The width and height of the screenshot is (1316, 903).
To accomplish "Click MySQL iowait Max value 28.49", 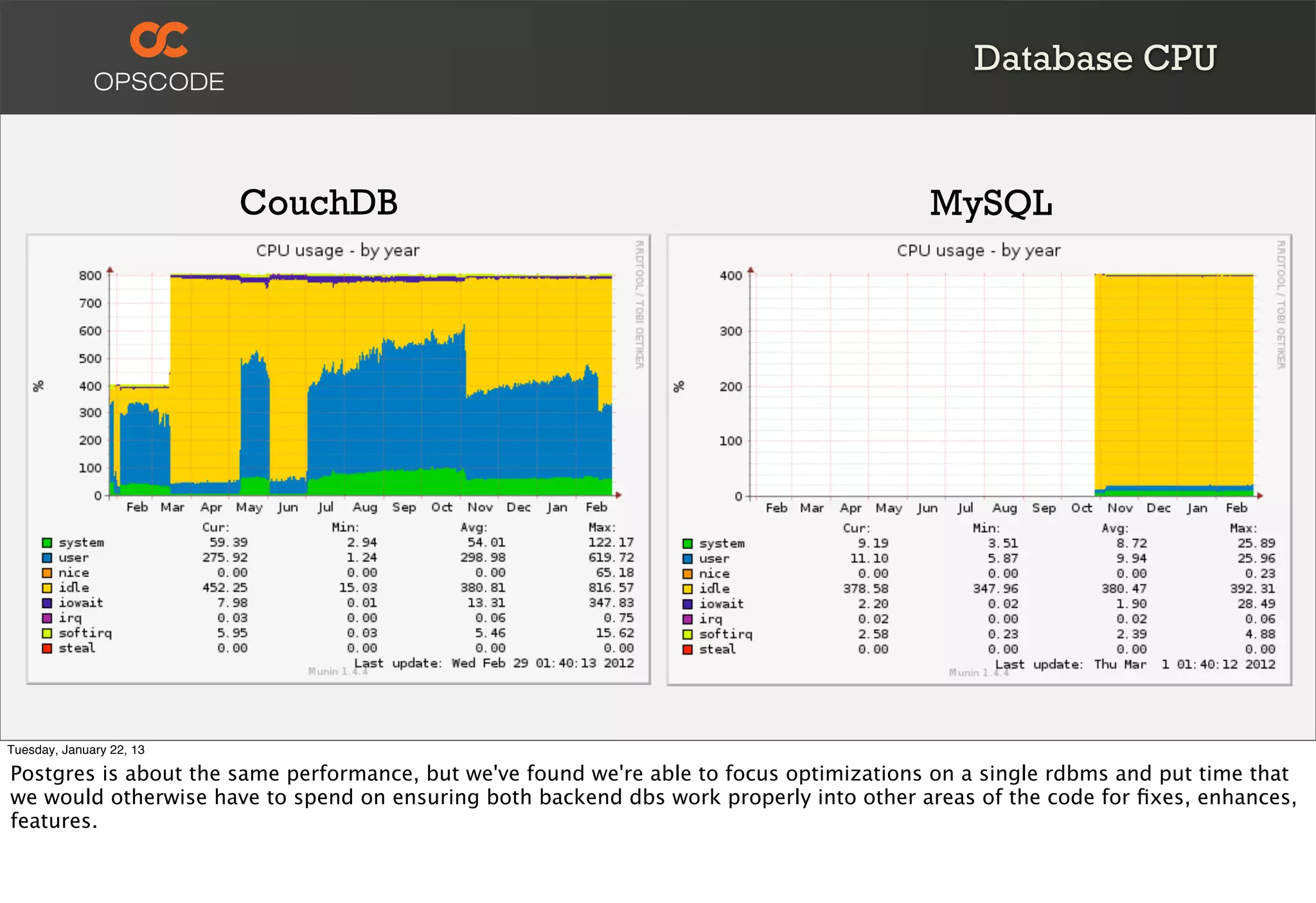I will pos(1256,603).
